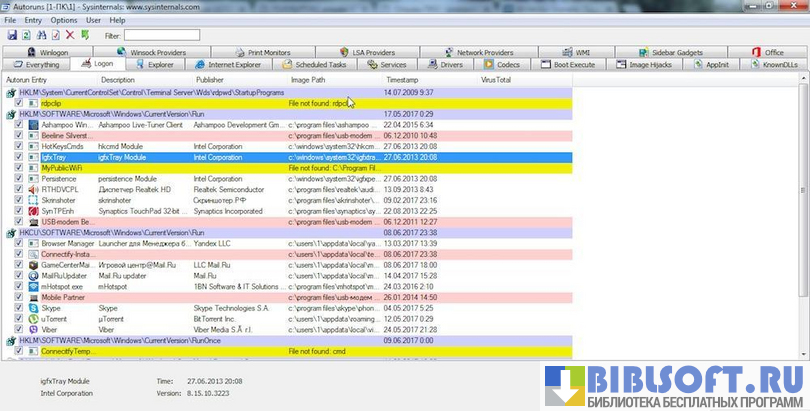Click the Skype entry icon

(34, 309)
